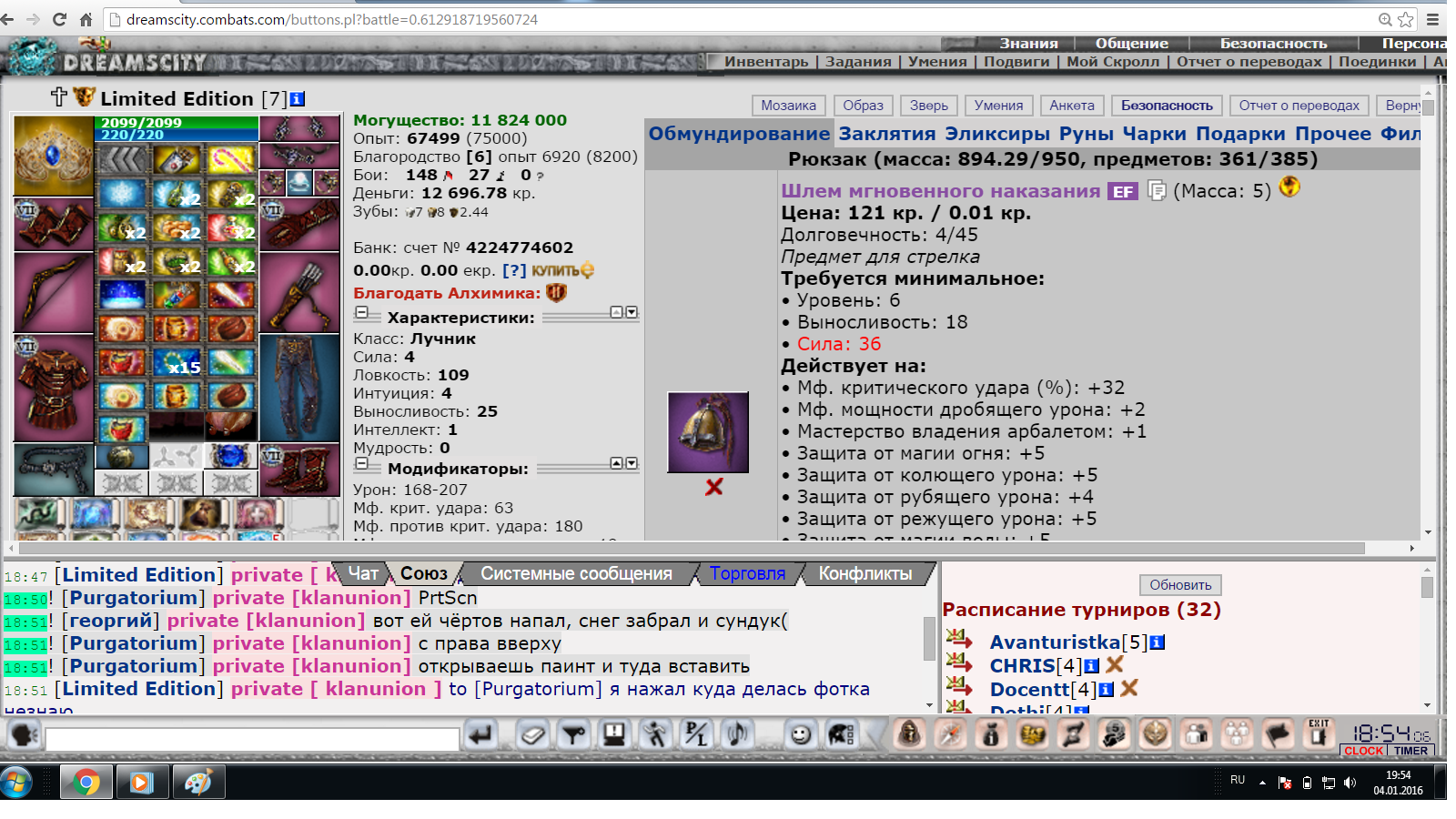Click the down arrow on the Характеристики header
The height and width of the screenshot is (819, 1456).
coord(632,312)
